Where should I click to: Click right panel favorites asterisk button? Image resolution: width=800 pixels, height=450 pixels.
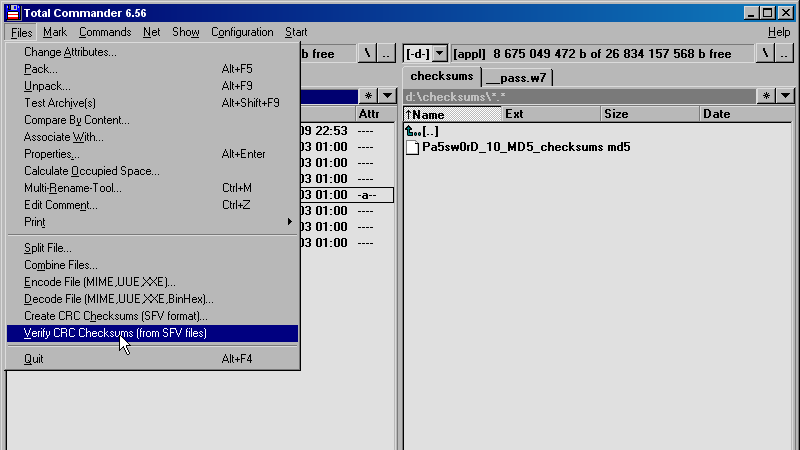pyautogui.click(x=766, y=96)
